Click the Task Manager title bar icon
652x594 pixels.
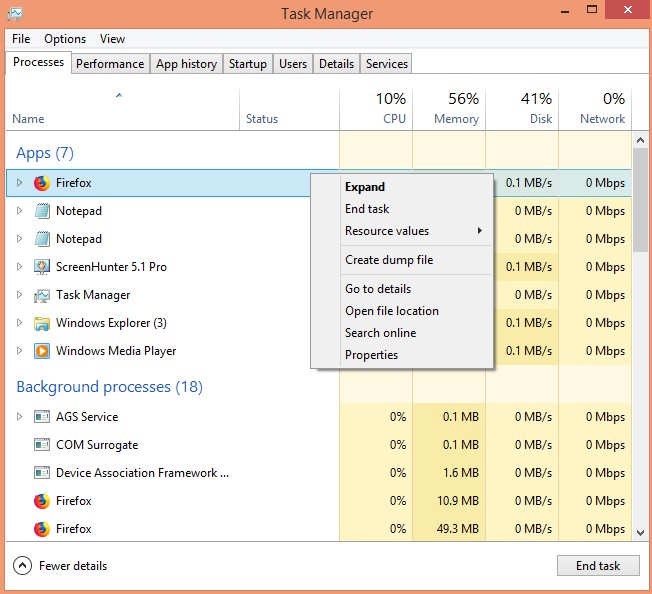pyautogui.click(x=15, y=14)
